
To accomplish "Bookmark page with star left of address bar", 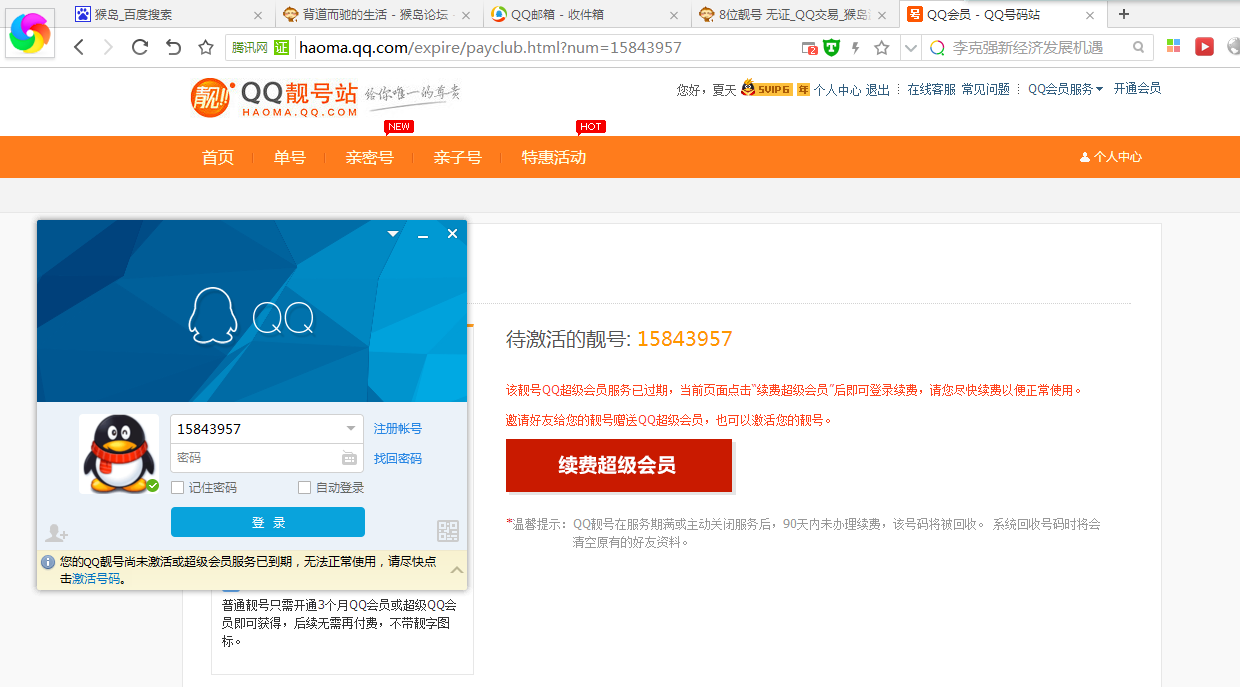I will point(206,47).
